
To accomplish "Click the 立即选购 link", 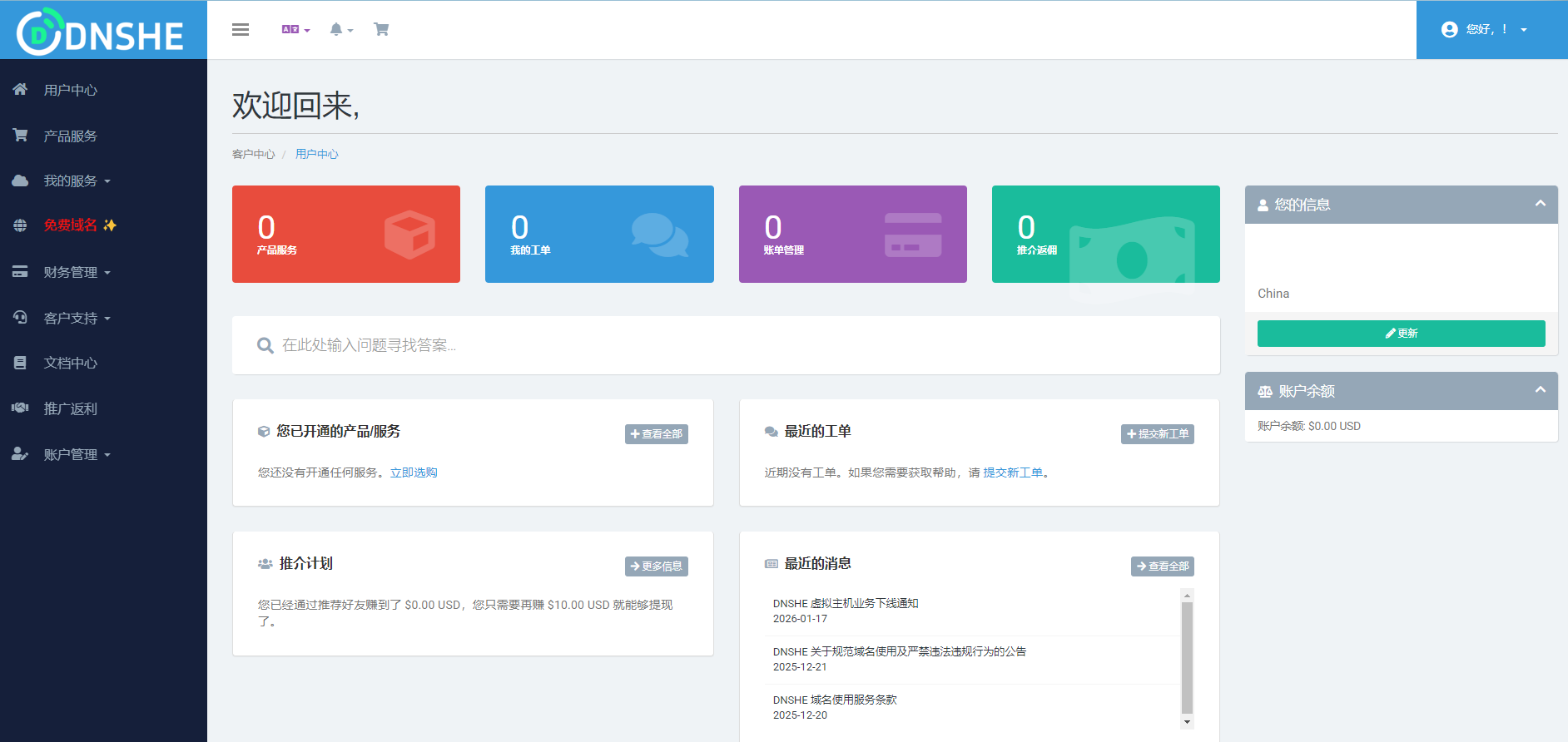I will (414, 472).
